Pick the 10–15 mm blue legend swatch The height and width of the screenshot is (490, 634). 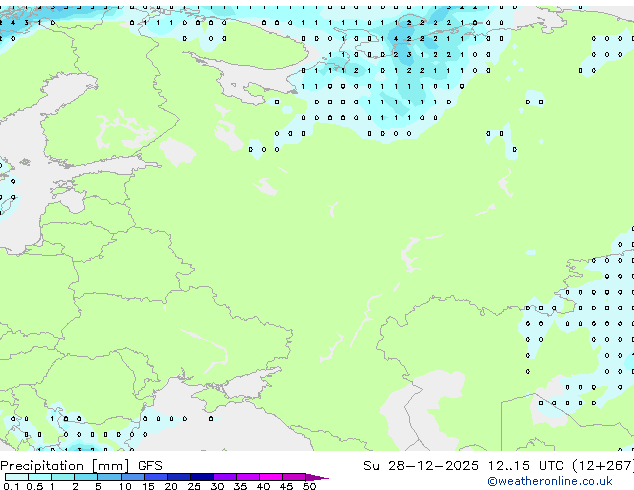132,477
